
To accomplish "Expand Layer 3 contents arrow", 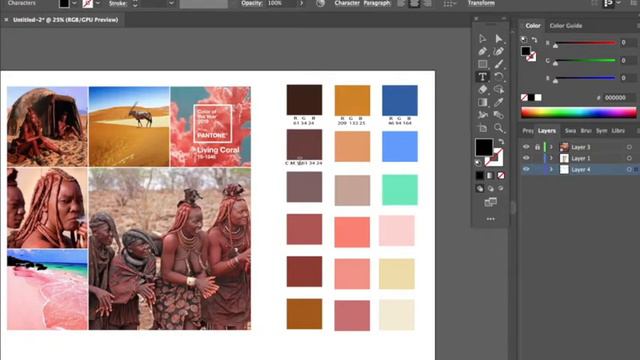I will coord(551,147).
